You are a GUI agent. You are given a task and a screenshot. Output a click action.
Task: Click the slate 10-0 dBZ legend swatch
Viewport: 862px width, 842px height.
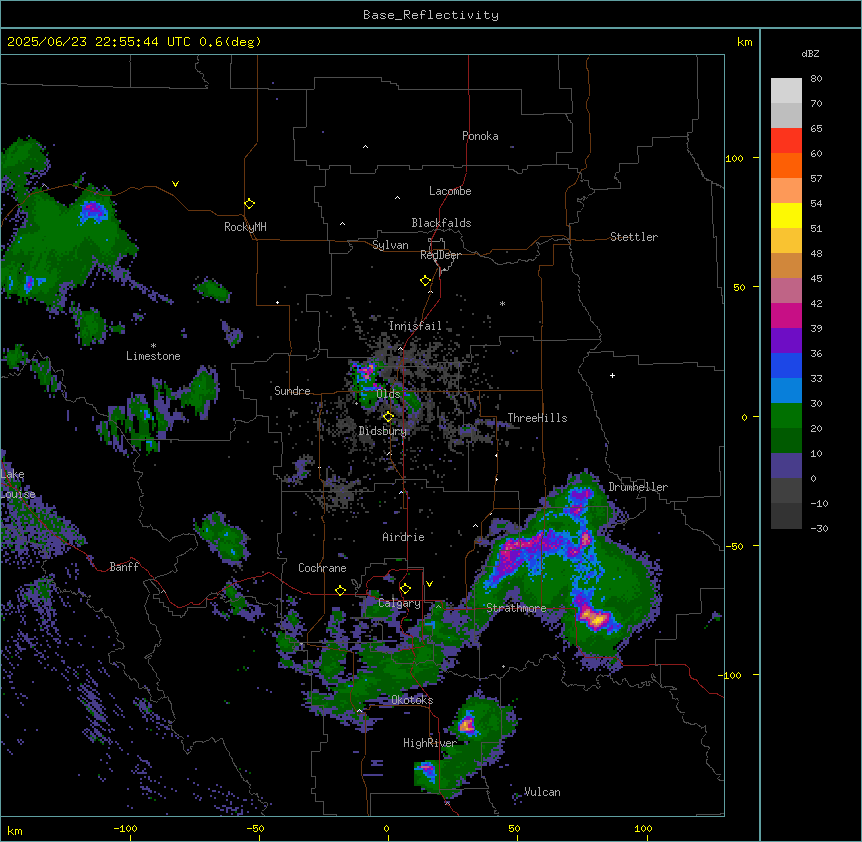pyautogui.click(x=786, y=466)
